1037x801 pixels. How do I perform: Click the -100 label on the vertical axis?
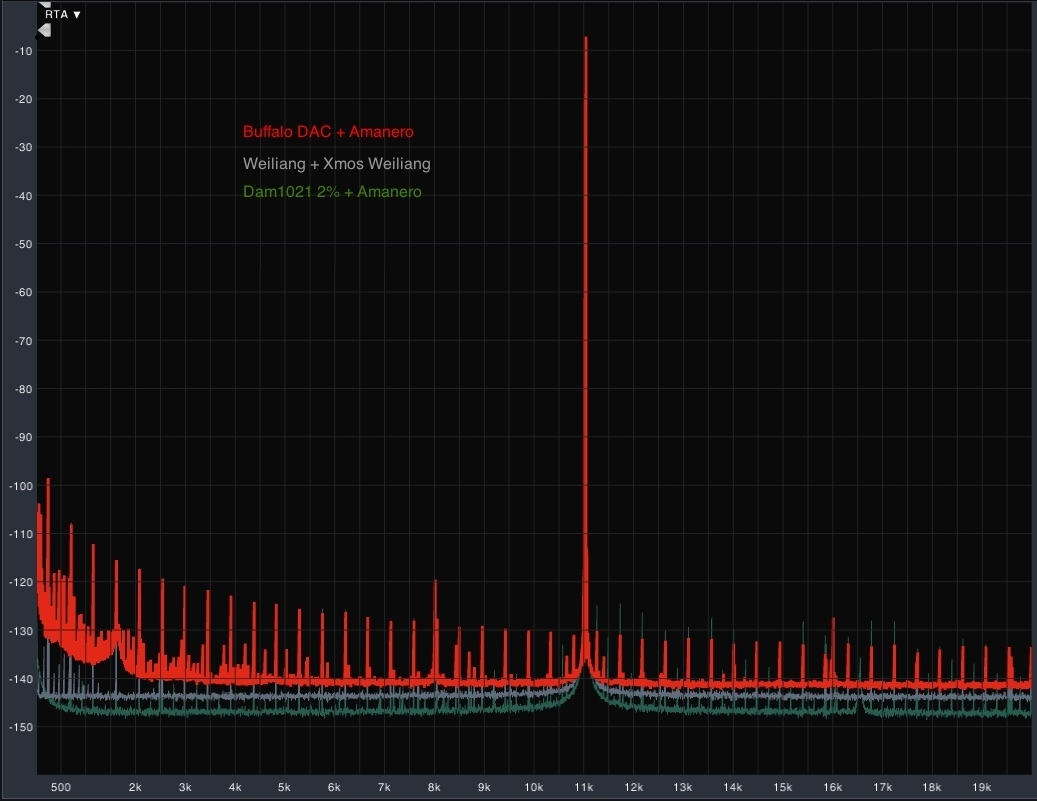point(22,486)
